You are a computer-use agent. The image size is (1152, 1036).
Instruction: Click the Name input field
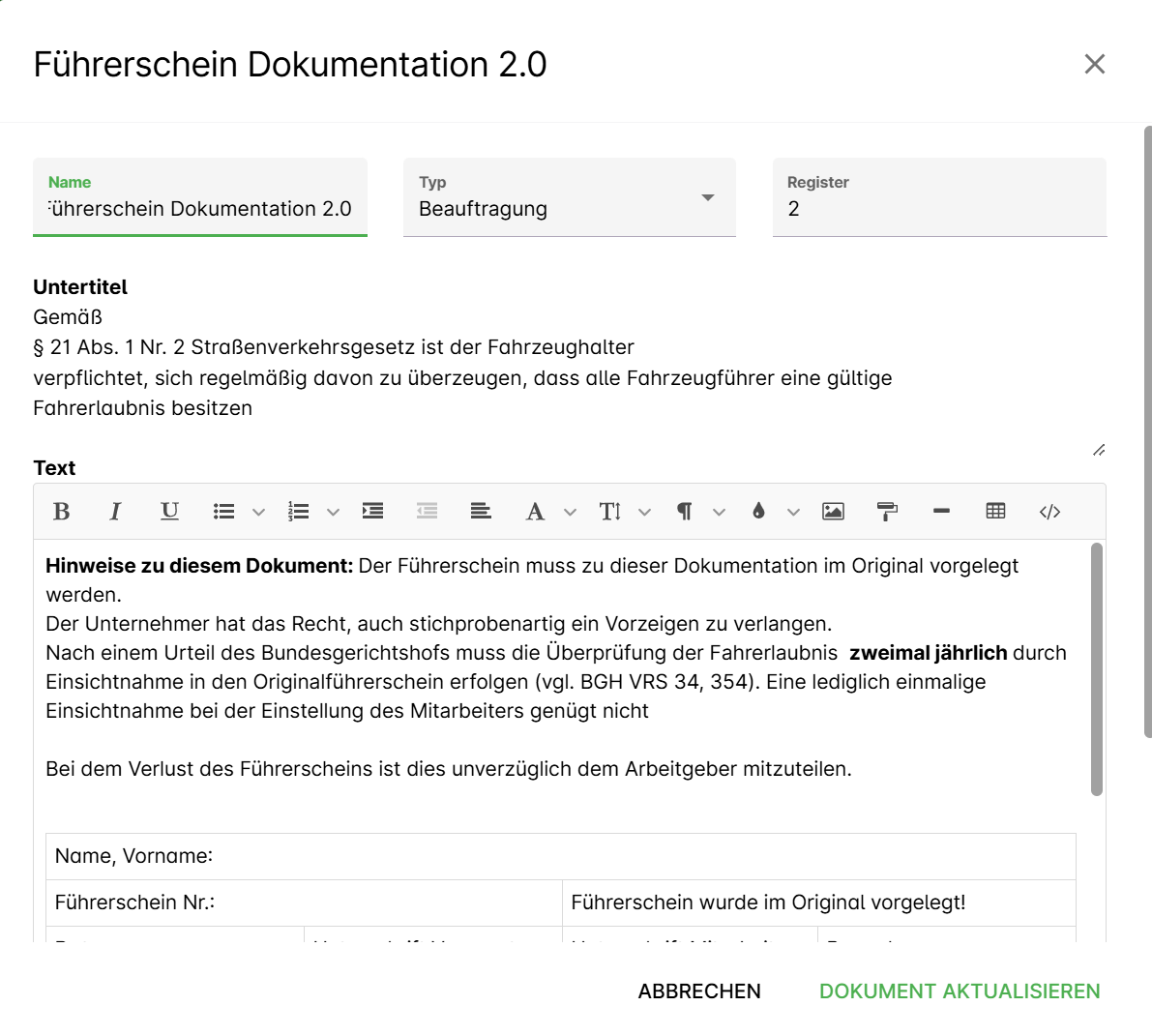(x=200, y=209)
